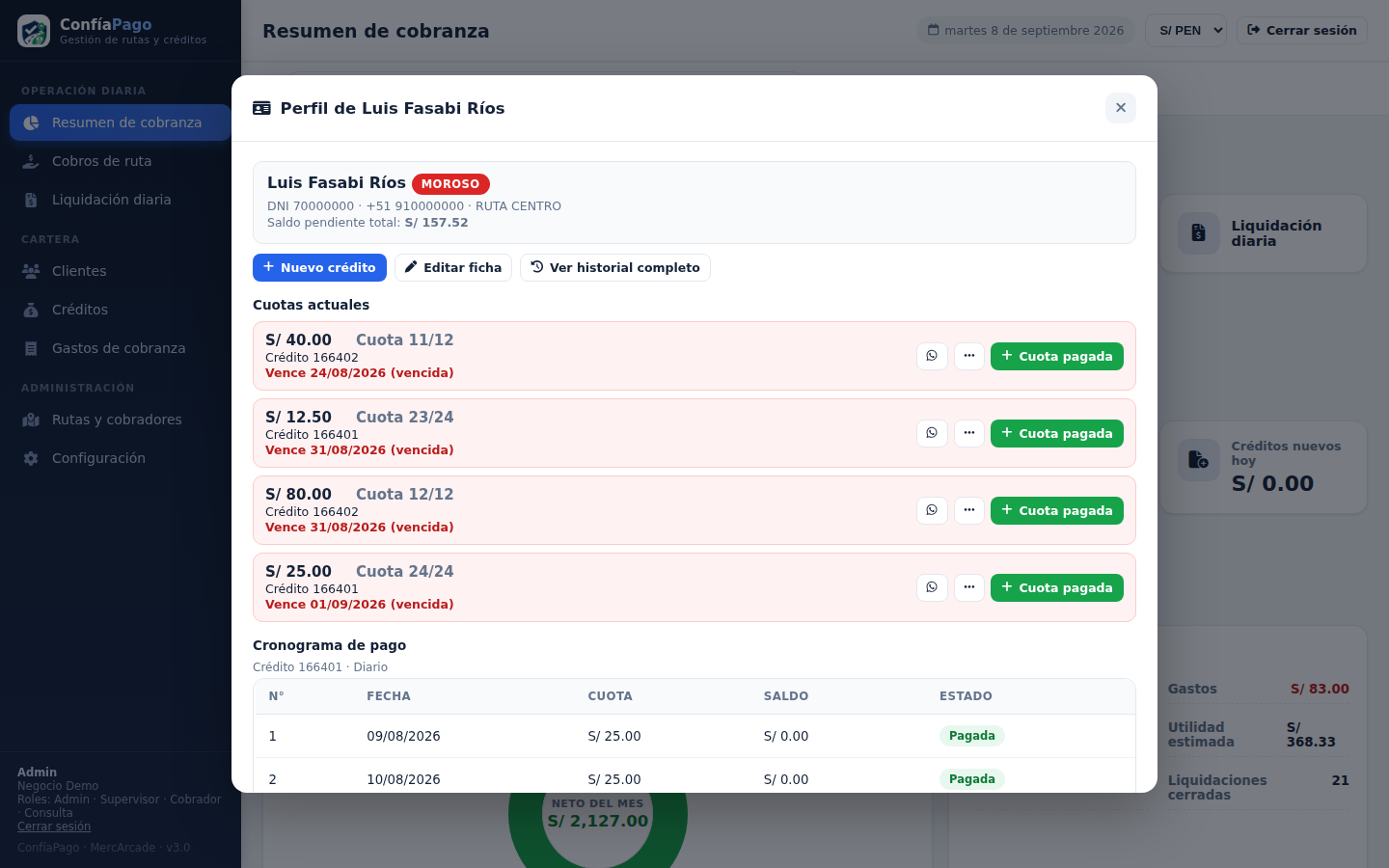Click the FECHA column header

pyautogui.click(x=389, y=696)
